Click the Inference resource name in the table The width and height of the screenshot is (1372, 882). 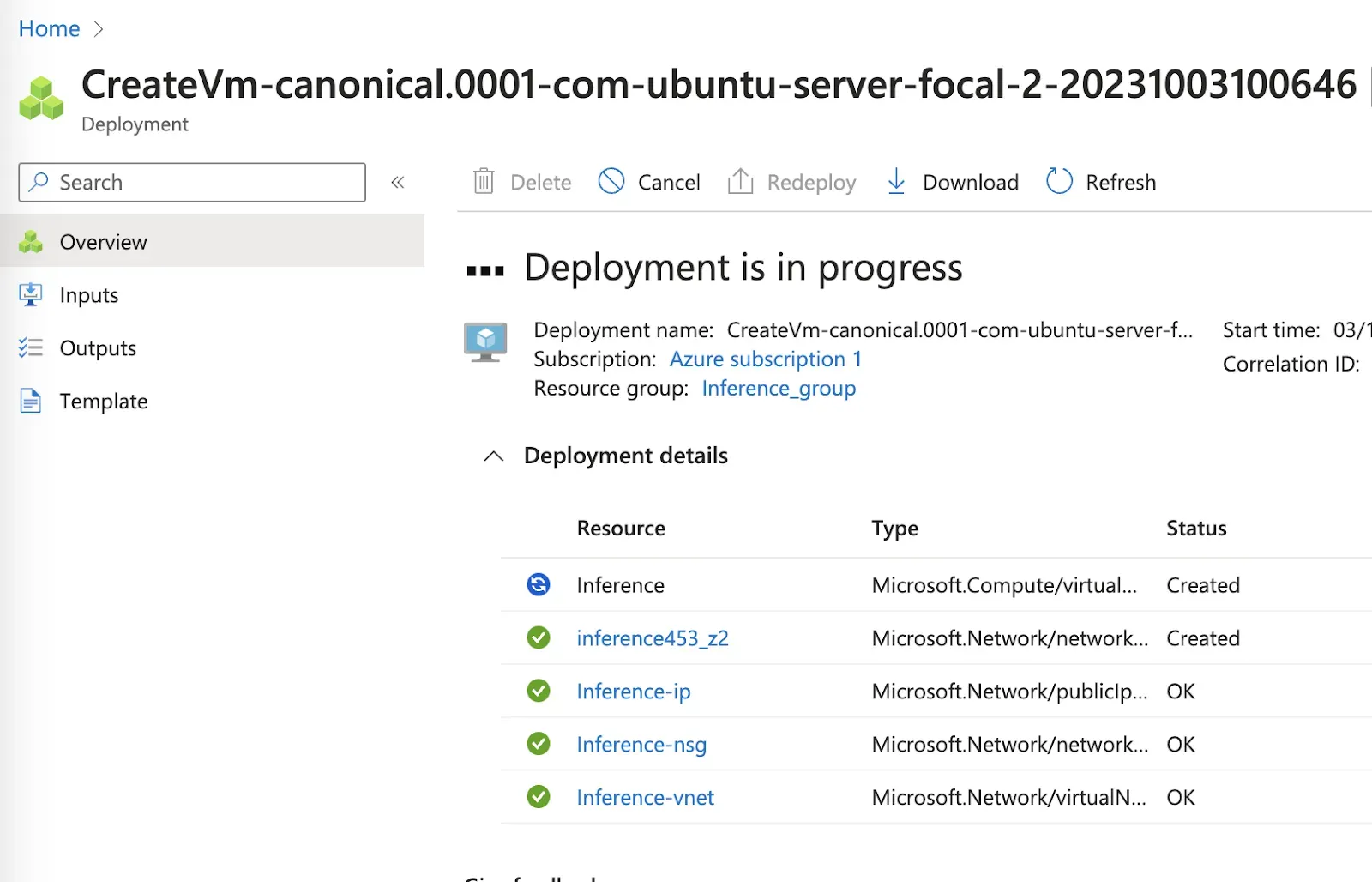click(x=620, y=585)
